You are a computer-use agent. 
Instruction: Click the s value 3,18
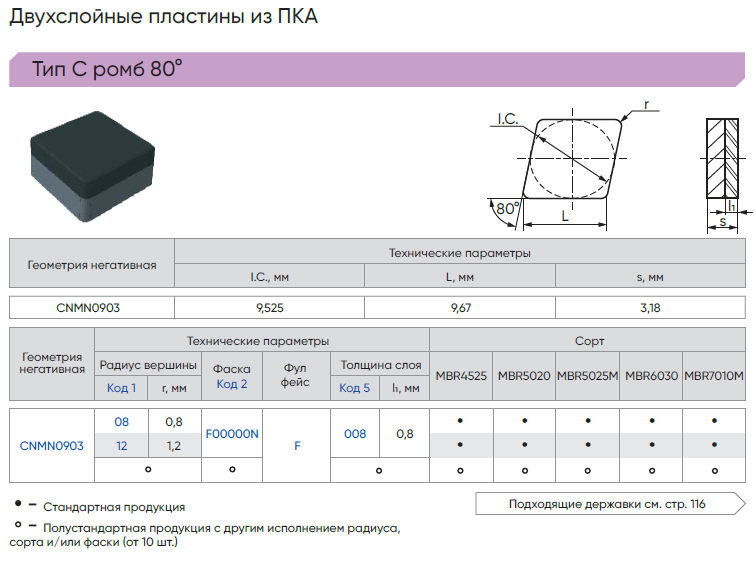pos(650,308)
